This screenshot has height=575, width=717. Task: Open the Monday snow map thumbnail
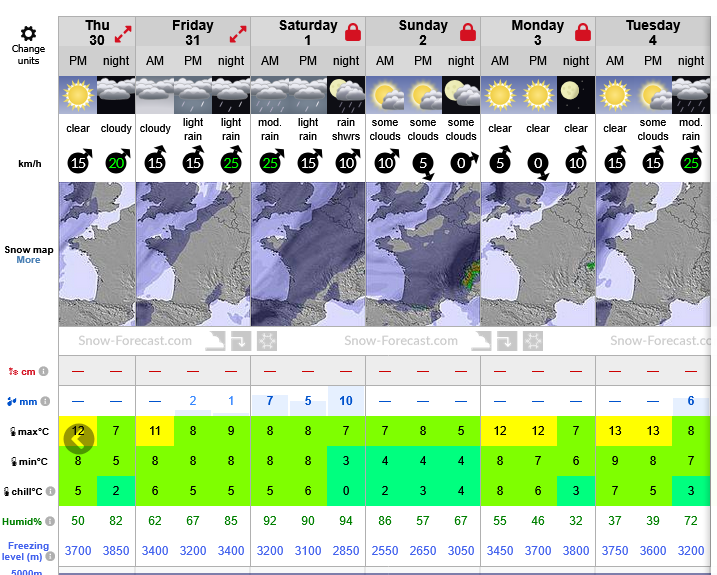tap(538, 254)
